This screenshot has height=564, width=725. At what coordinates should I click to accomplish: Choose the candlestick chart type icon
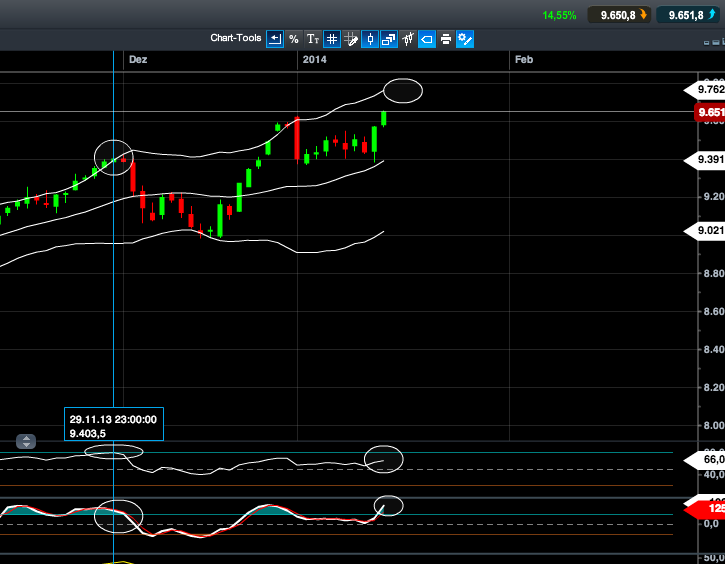pyautogui.click(x=370, y=39)
